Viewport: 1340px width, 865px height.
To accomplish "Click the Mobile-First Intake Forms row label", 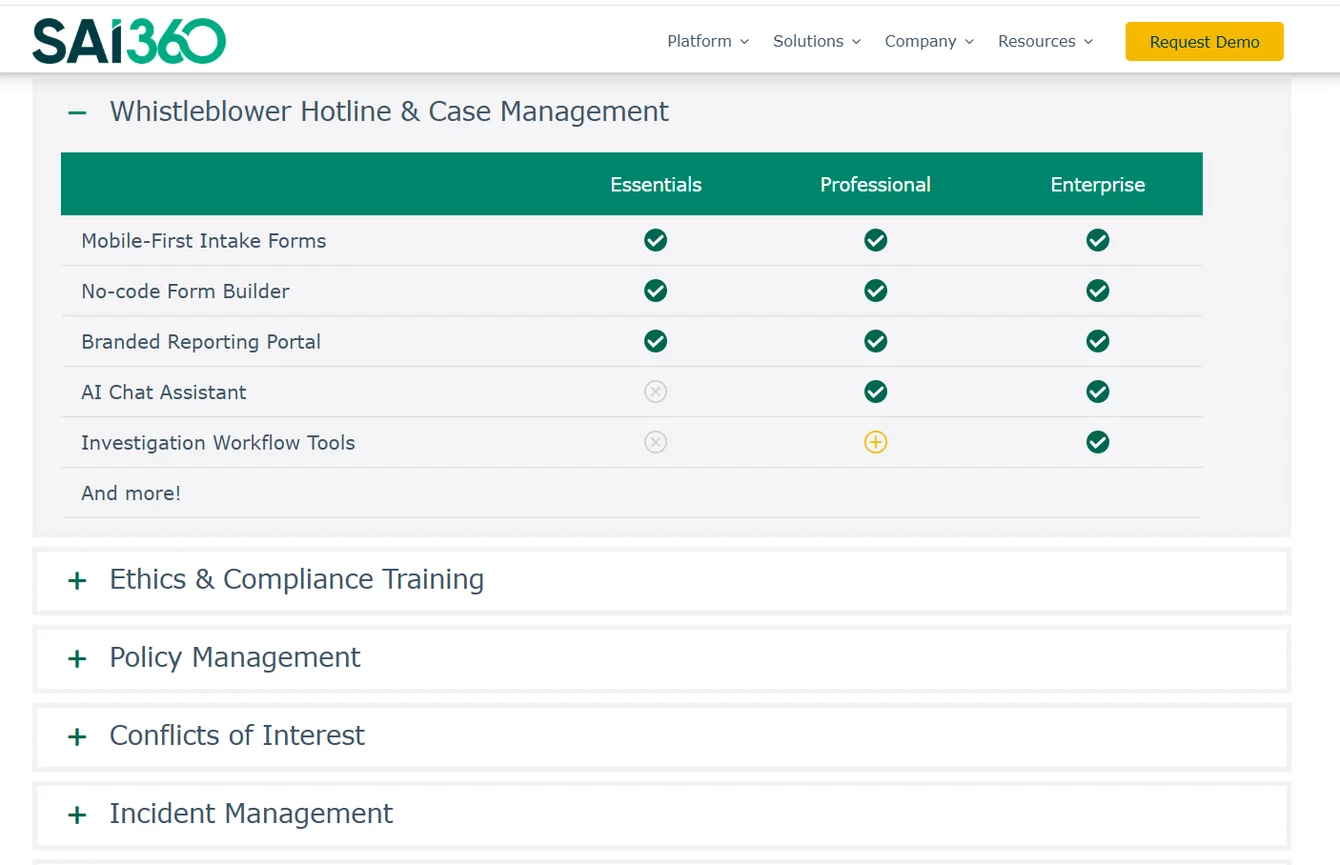I will click(204, 241).
